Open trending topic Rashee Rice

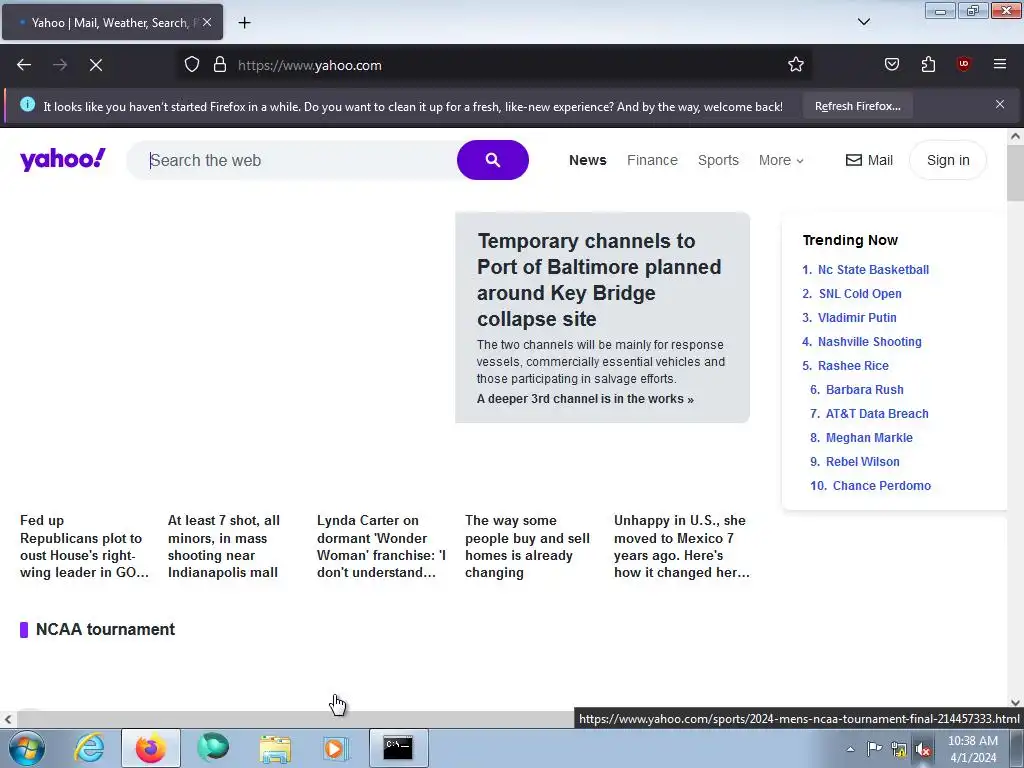pyautogui.click(x=853, y=366)
